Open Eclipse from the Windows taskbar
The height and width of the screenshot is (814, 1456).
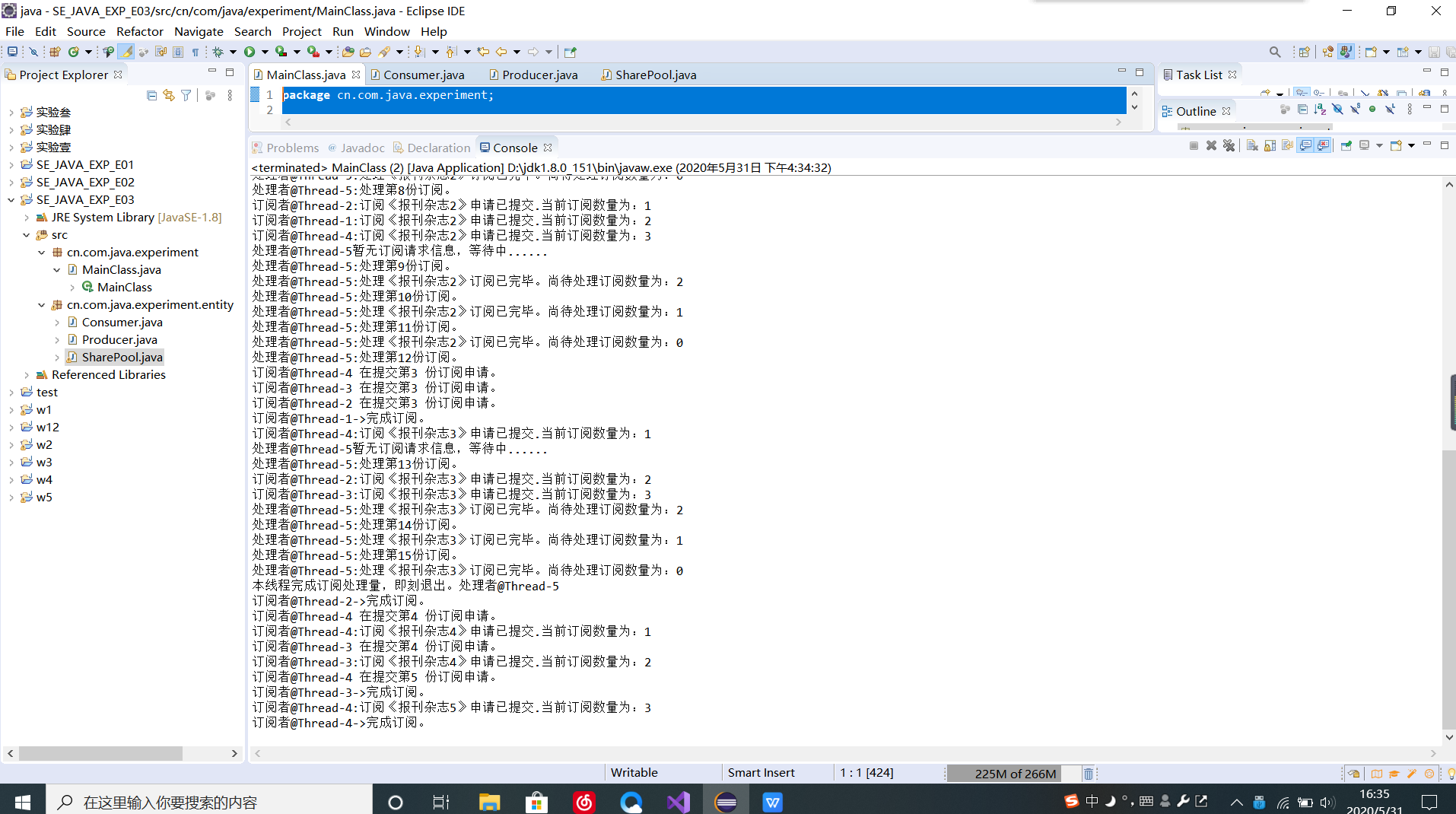point(726,801)
